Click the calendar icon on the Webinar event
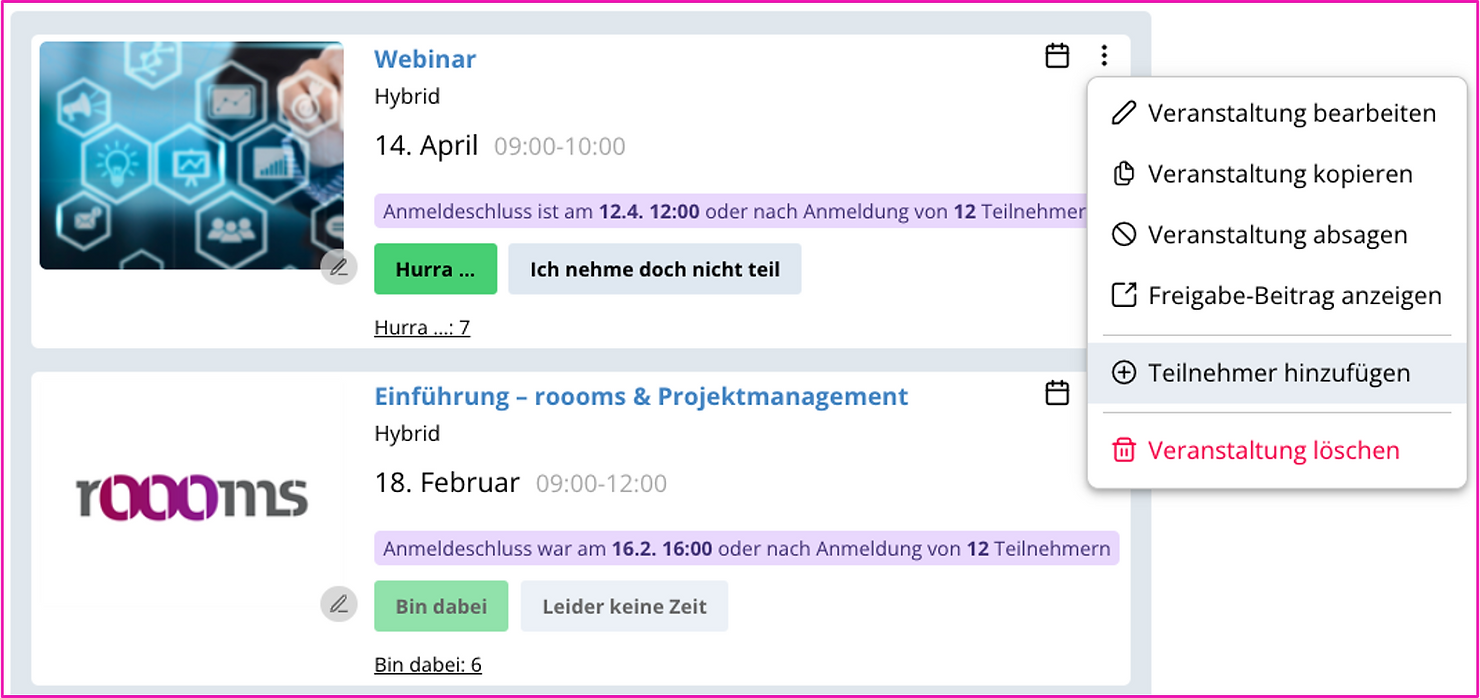 (1057, 56)
